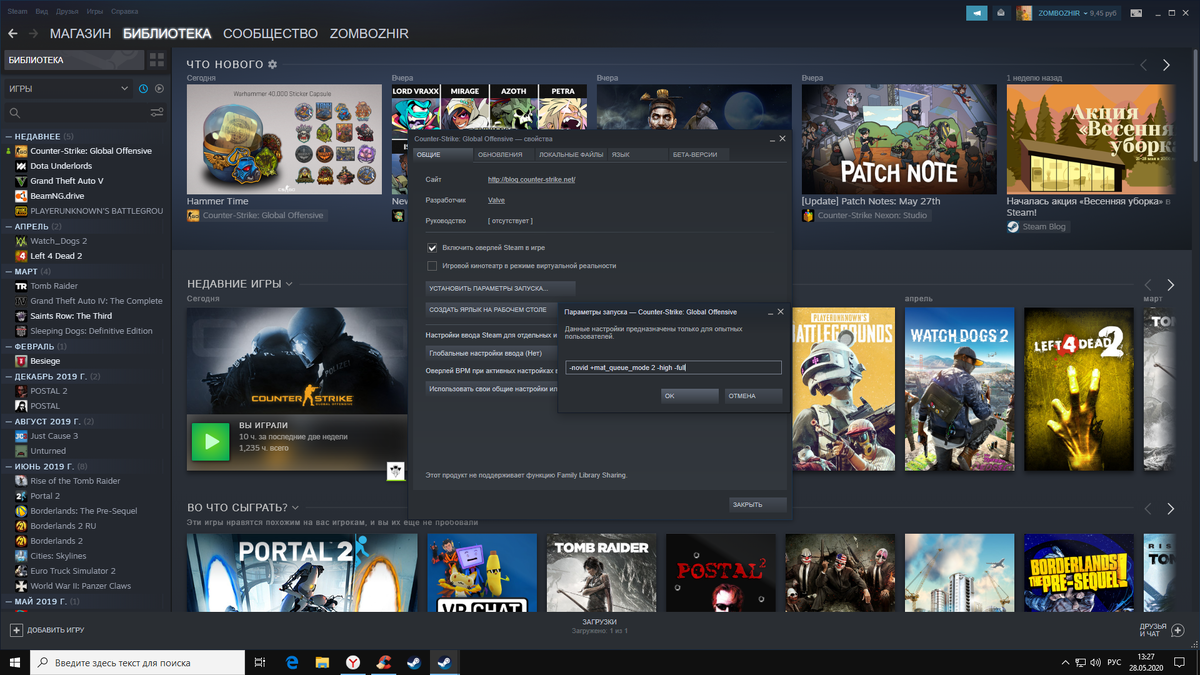
Task: Play Counter-Strike with green play button
Action: (x=210, y=442)
